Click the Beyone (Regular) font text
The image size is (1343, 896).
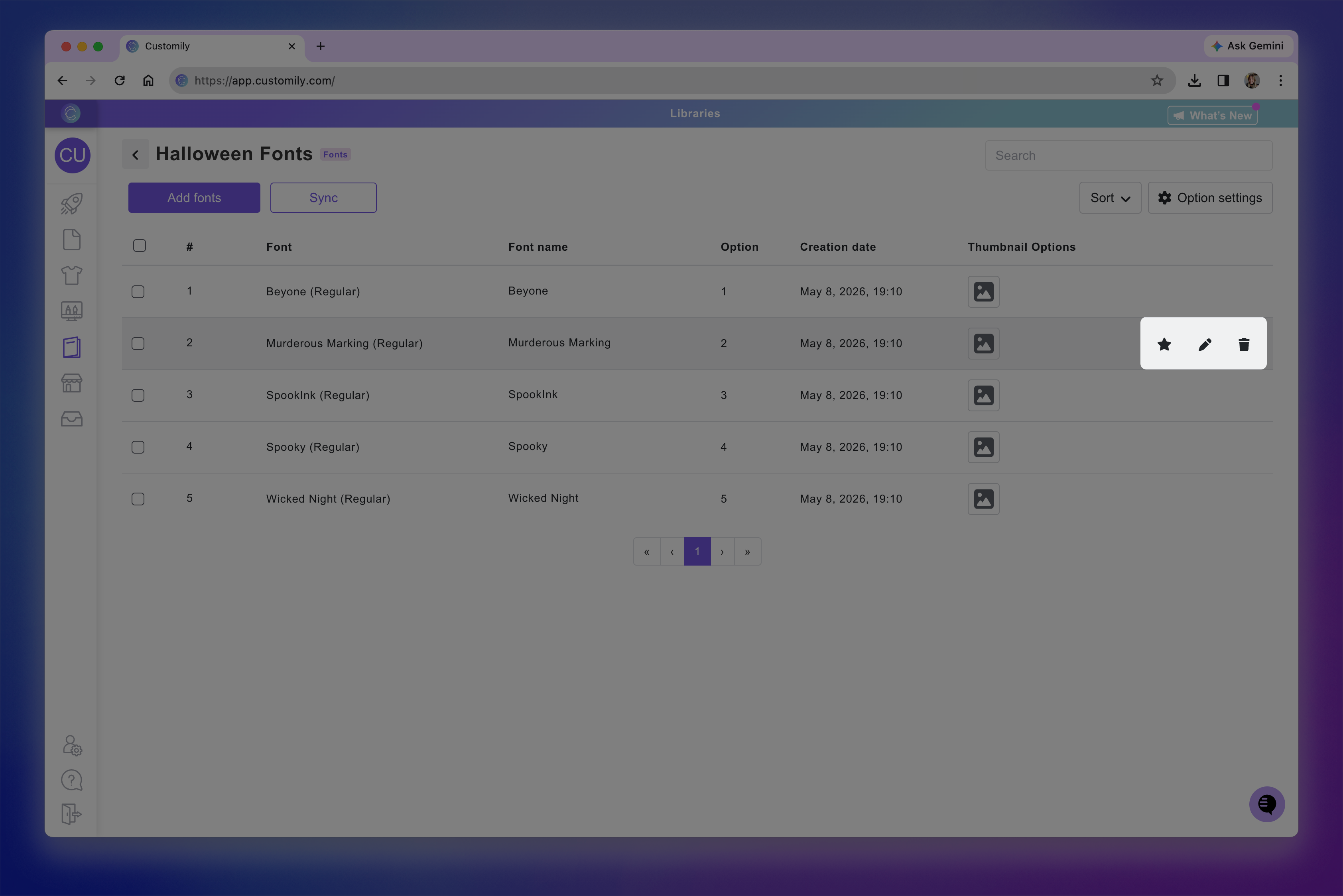coord(313,291)
